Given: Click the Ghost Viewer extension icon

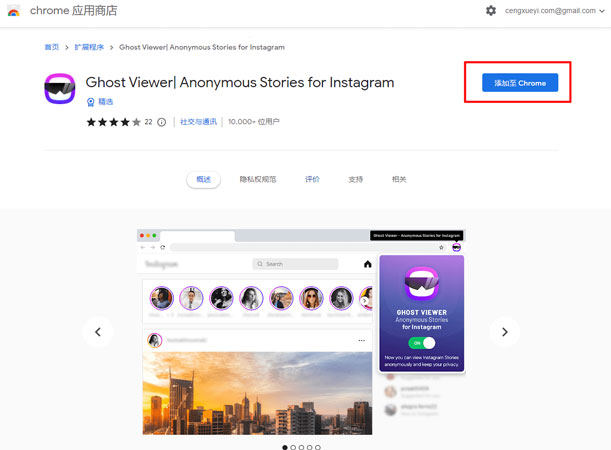Looking at the screenshot, I should tap(60, 88).
